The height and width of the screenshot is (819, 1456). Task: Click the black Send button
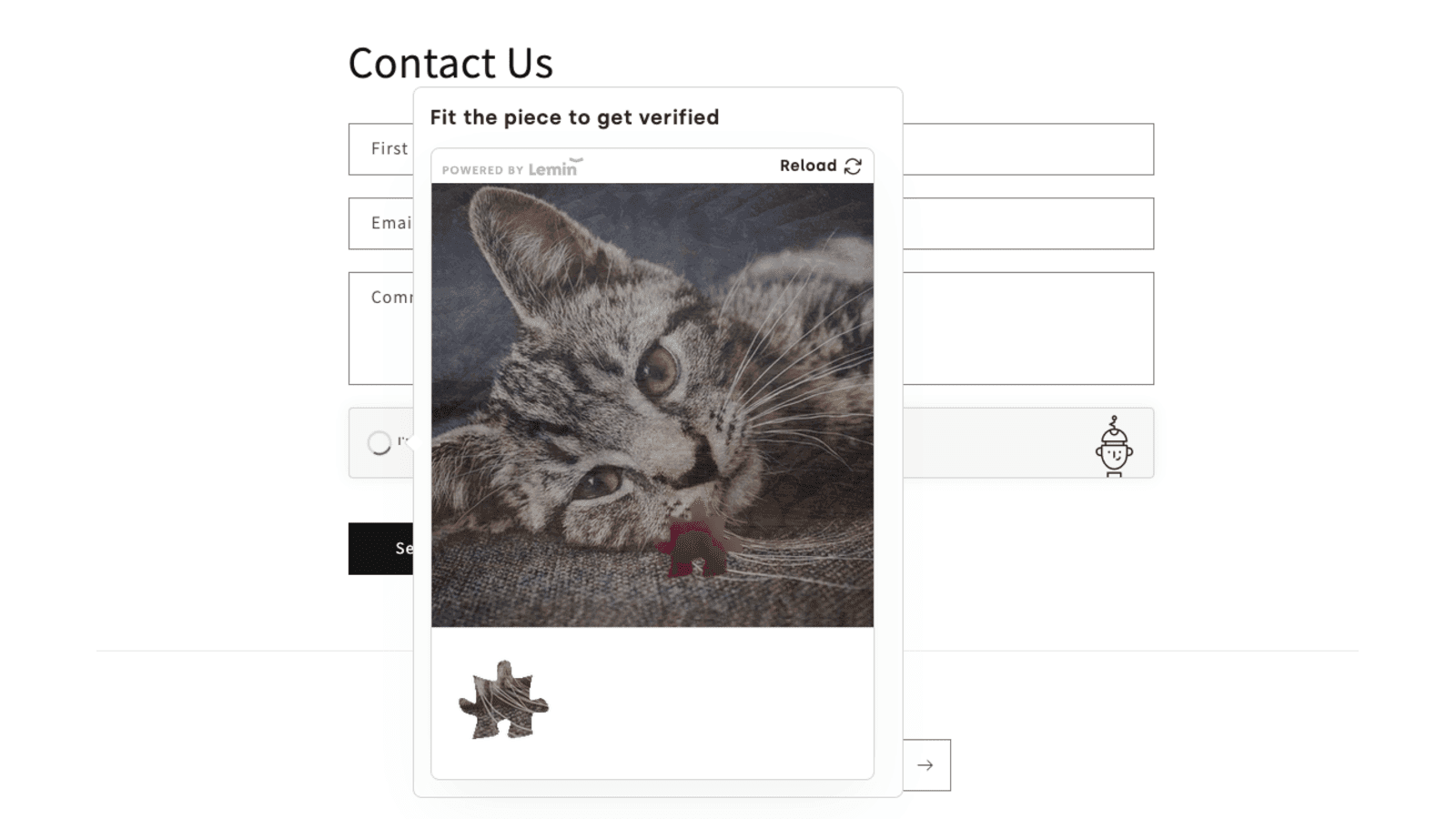pyautogui.click(x=381, y=549)
